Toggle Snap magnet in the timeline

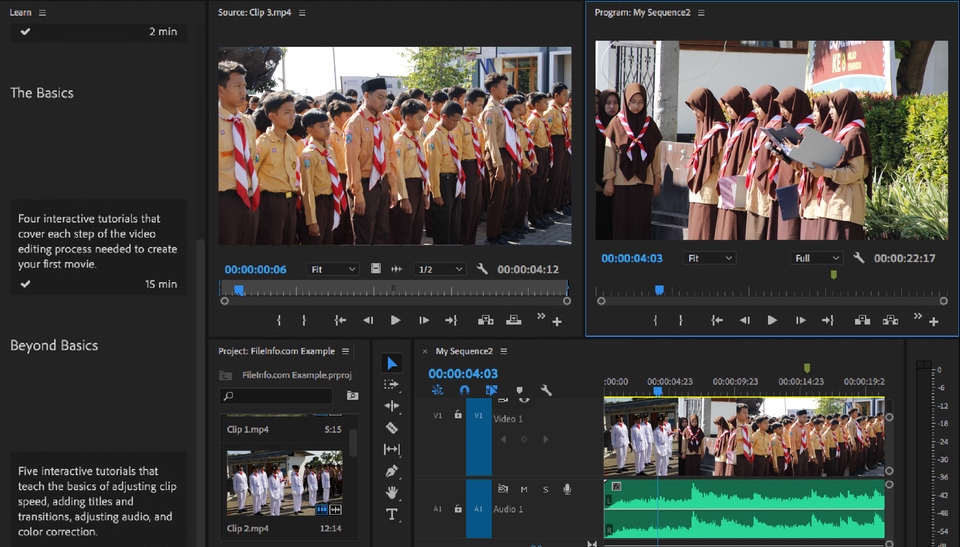click(x=464, y=391)
